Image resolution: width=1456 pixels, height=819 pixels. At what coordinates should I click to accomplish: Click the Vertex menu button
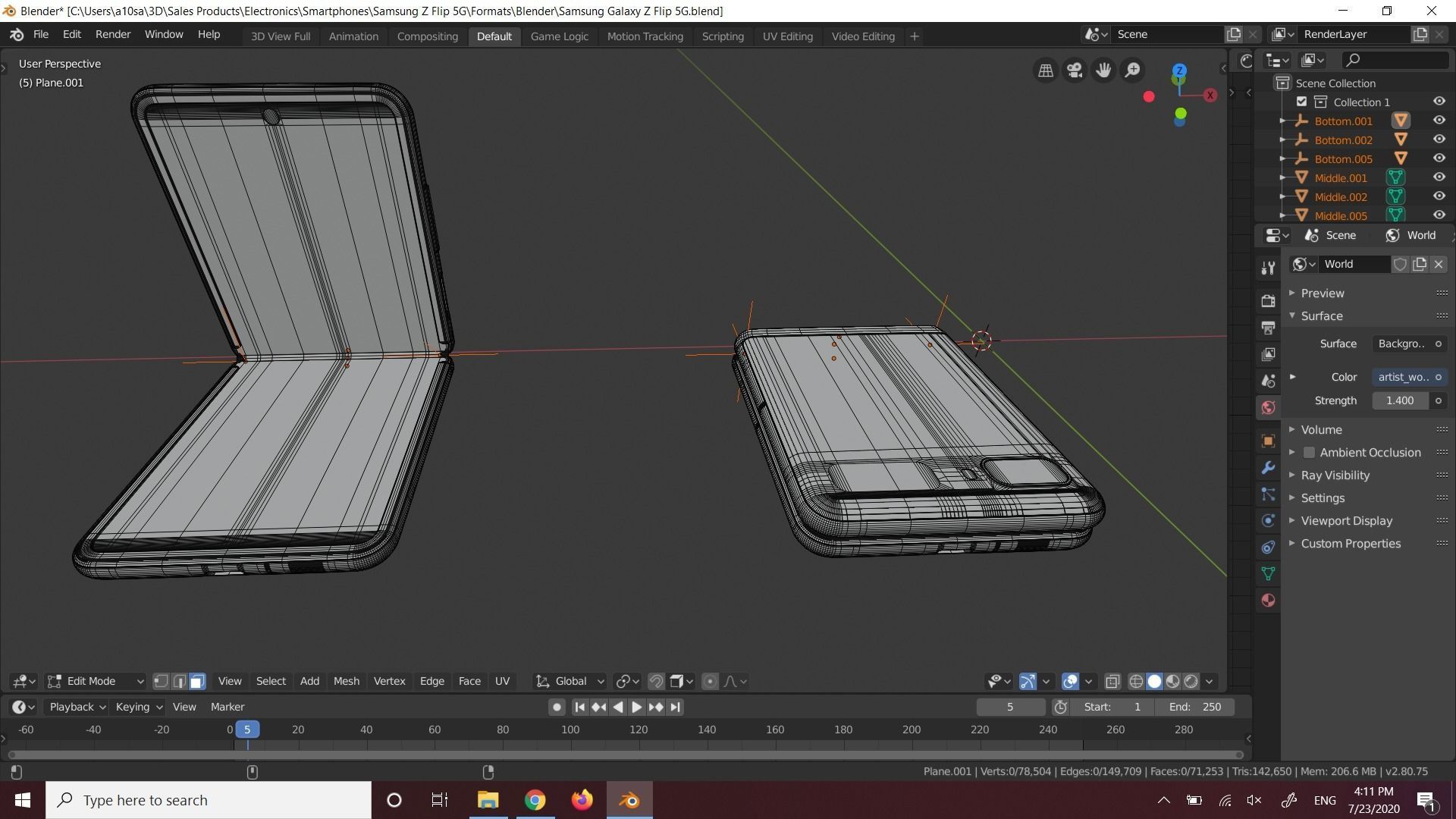click(389, 681)
